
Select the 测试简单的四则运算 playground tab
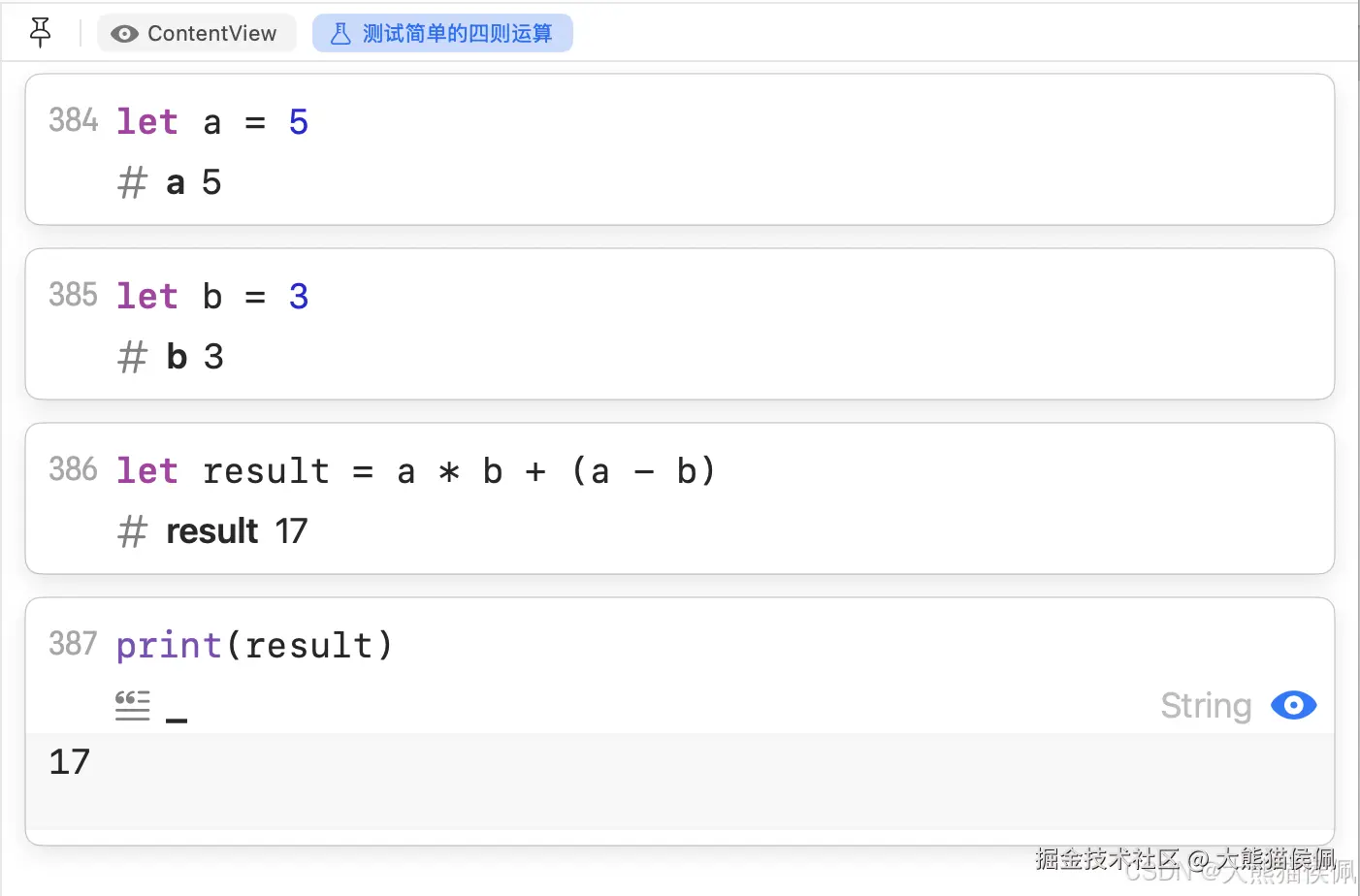pos(442,33)
